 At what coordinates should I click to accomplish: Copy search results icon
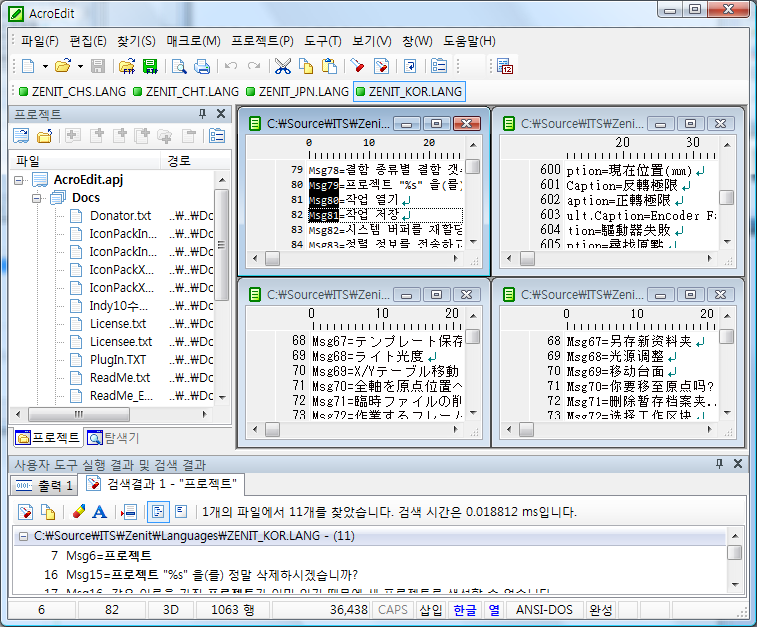click(48, 512)
